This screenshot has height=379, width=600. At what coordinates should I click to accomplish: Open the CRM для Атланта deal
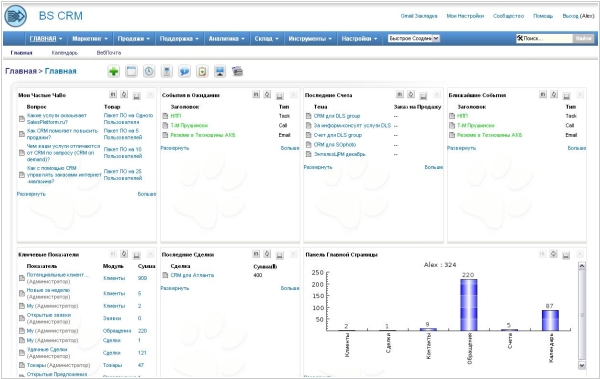click(192, 275)
